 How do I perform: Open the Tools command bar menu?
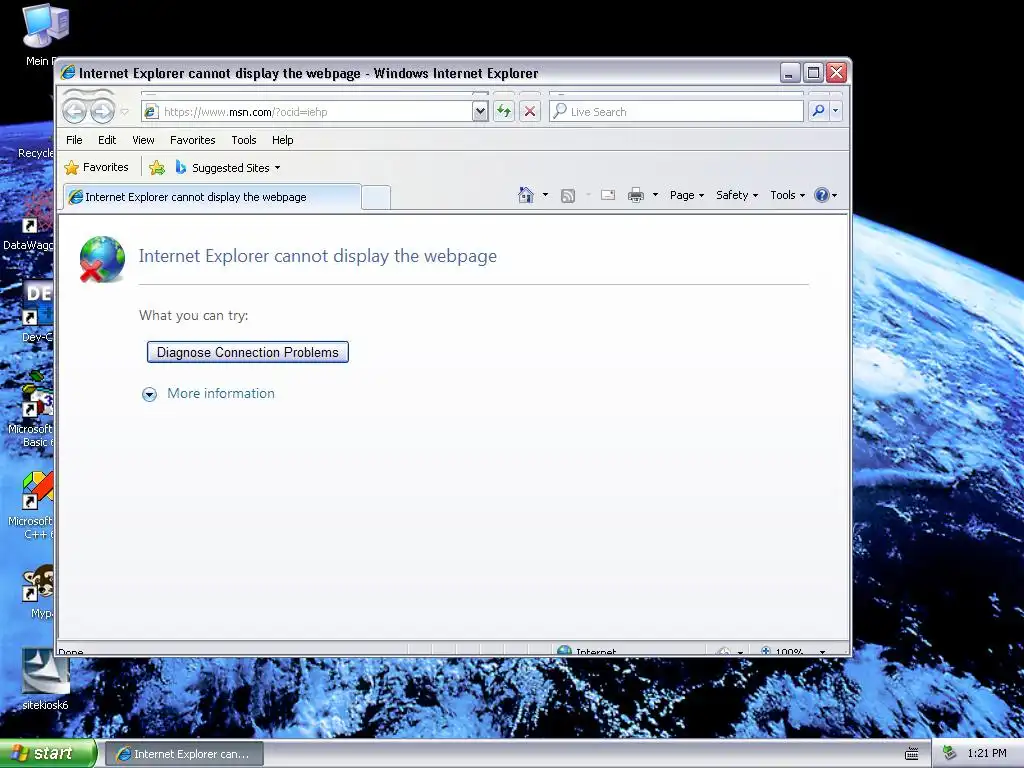[787, 195]
